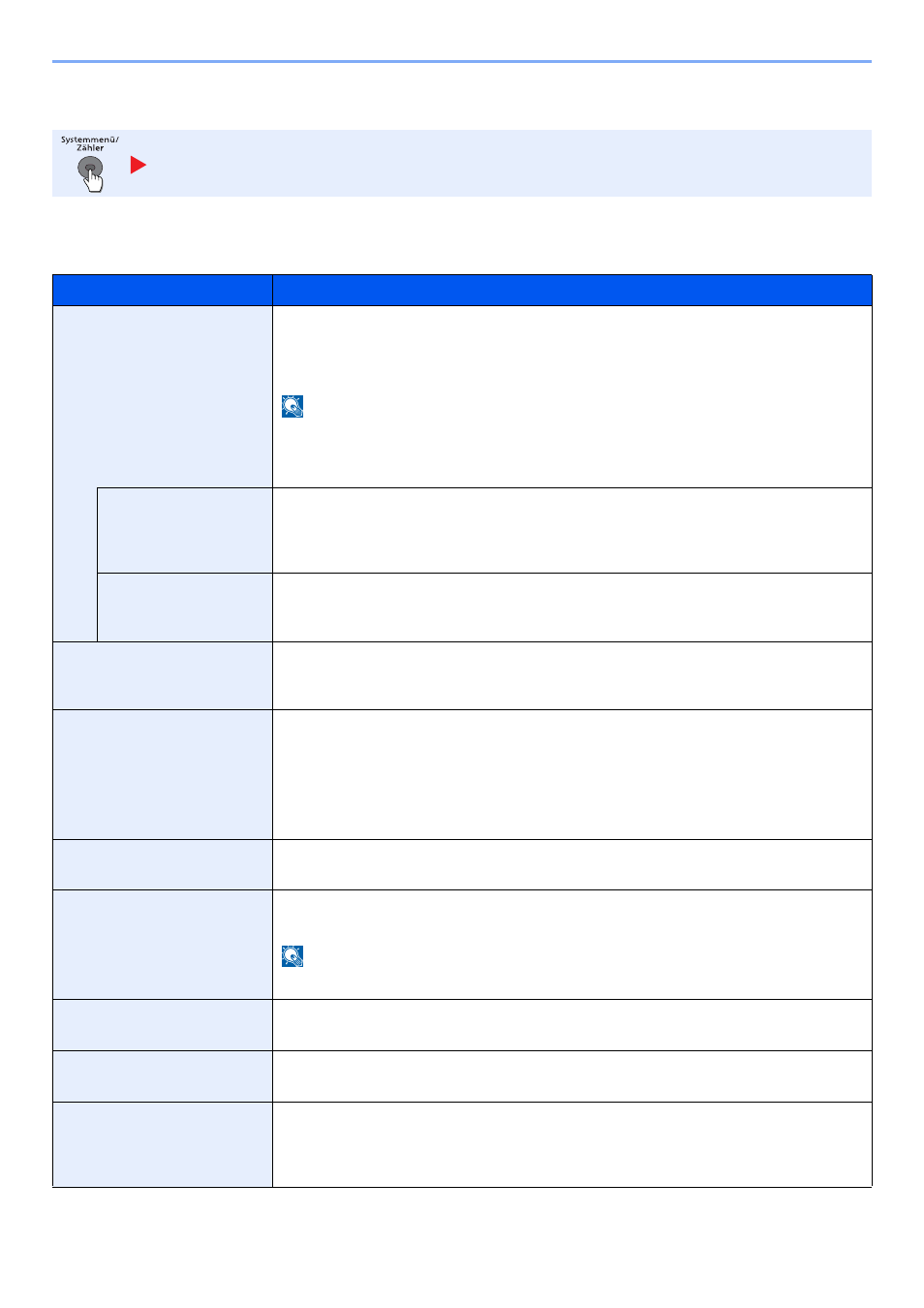Select the wide right blue header cell
This screenshot has width=924, height=1308.
coord(572,291)
